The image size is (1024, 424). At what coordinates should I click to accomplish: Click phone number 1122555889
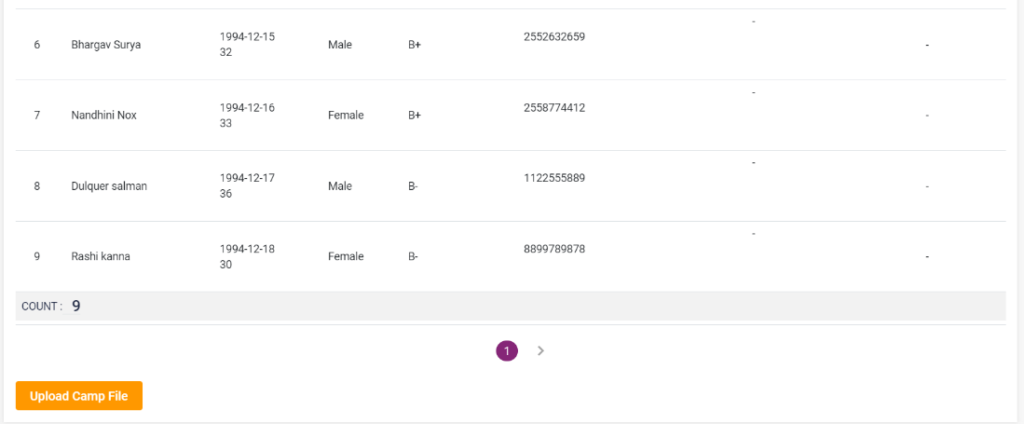coord(554,178)
